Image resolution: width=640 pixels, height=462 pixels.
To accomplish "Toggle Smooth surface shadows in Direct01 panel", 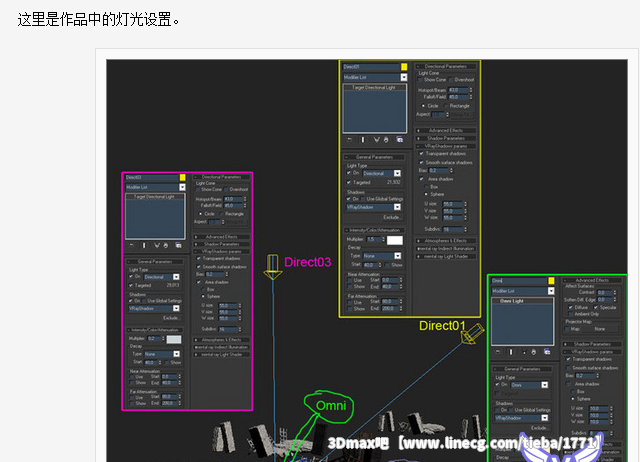I will (421, 162).
